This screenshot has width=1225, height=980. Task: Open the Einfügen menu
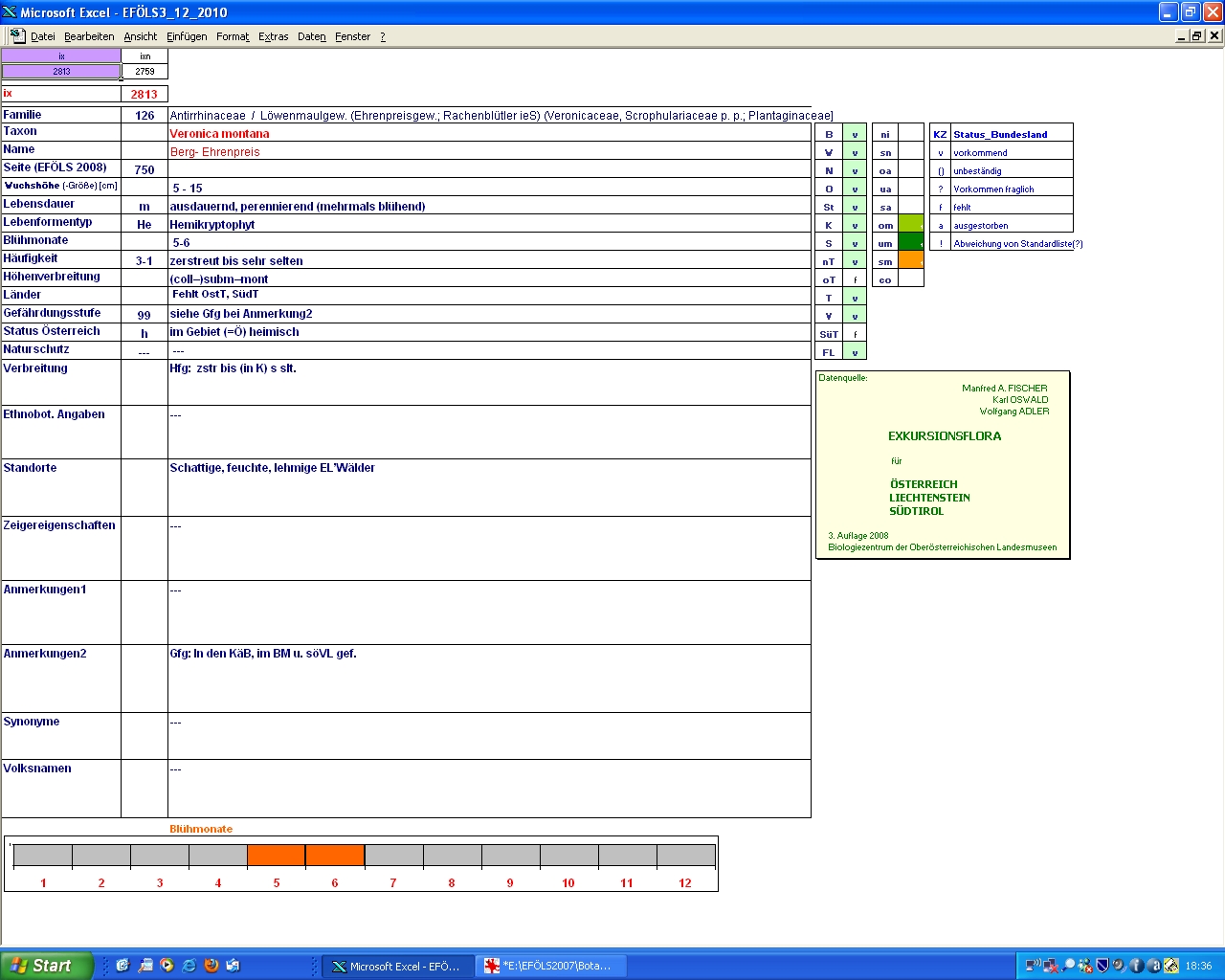pos(187,36)
